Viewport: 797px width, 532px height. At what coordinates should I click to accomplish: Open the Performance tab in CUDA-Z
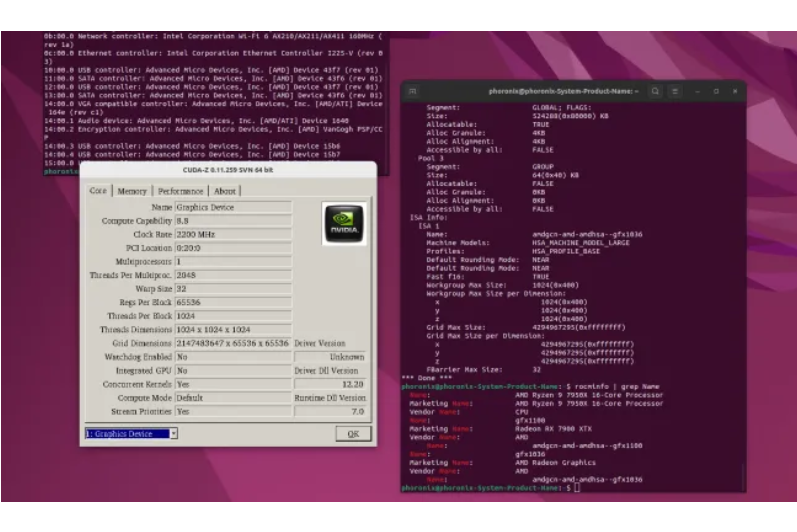tap(180, 191)
